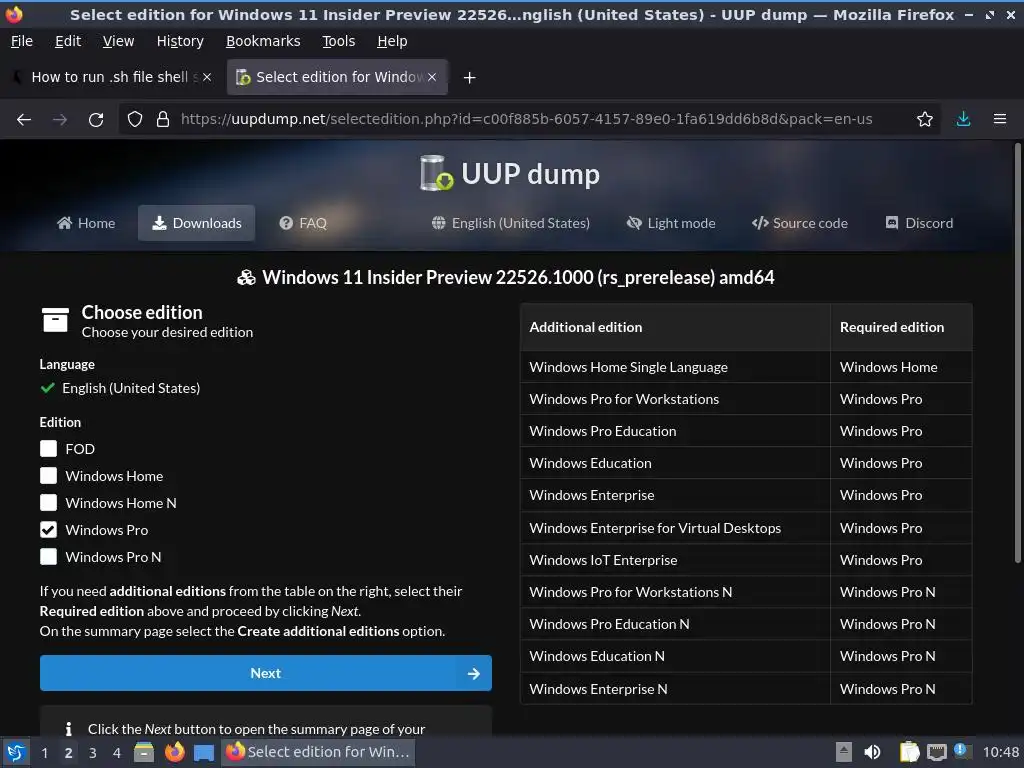
Task: Open the Firefox downloads panel
Action: coord(963,120)
